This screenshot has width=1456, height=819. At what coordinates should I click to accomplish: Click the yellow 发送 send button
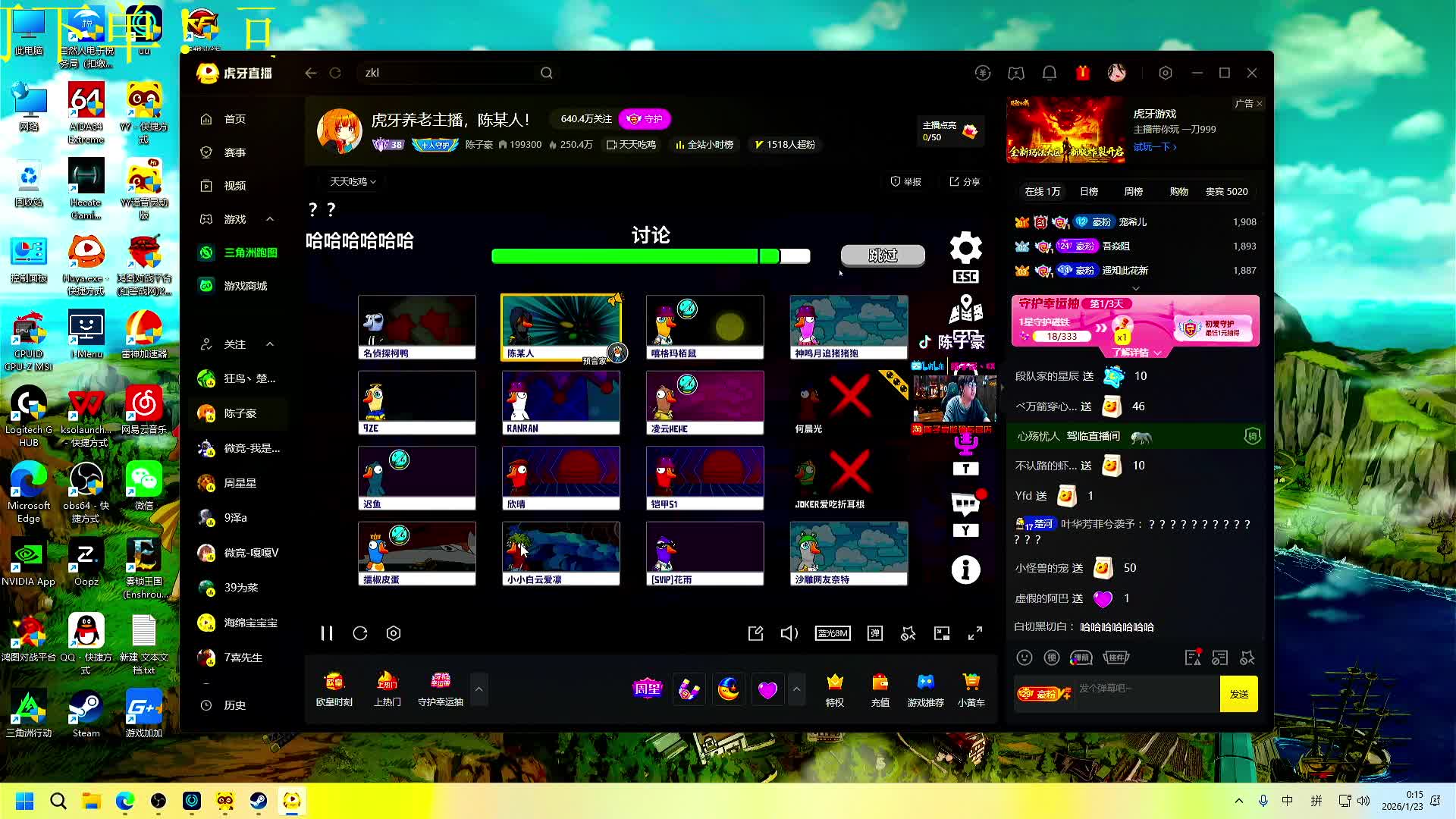(1238, 694)
